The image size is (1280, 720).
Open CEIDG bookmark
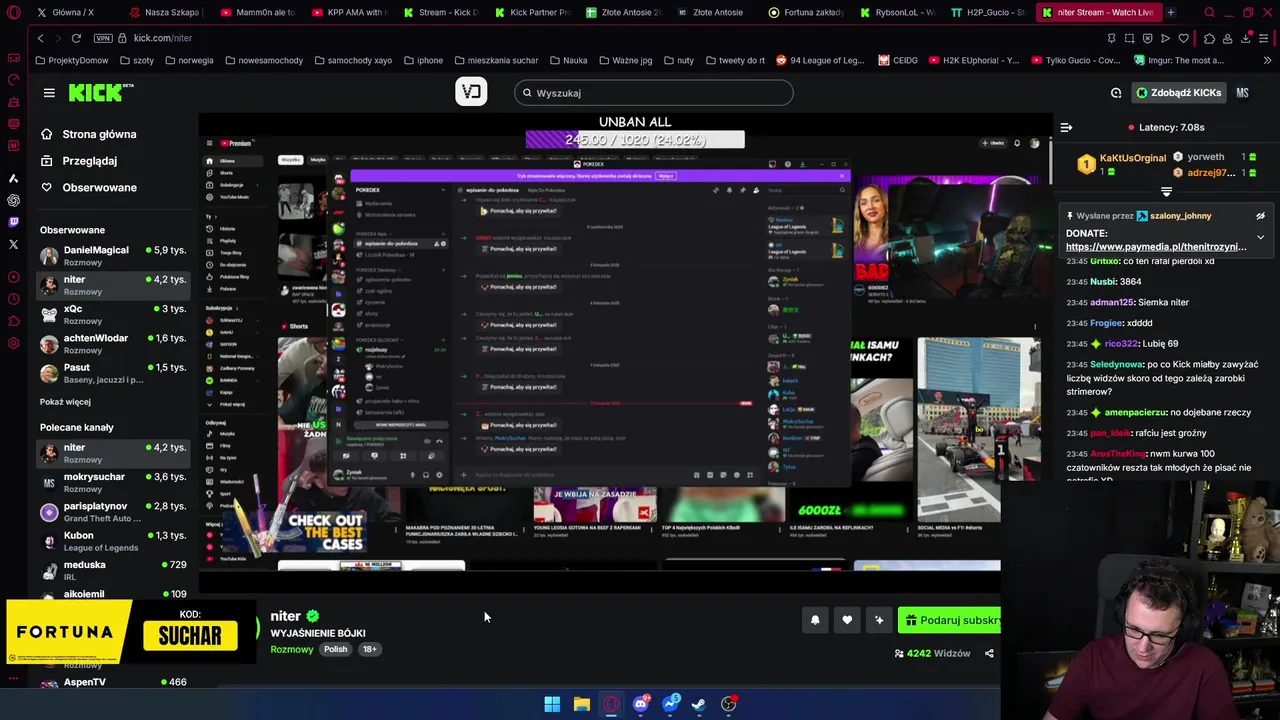pos(898,60)
